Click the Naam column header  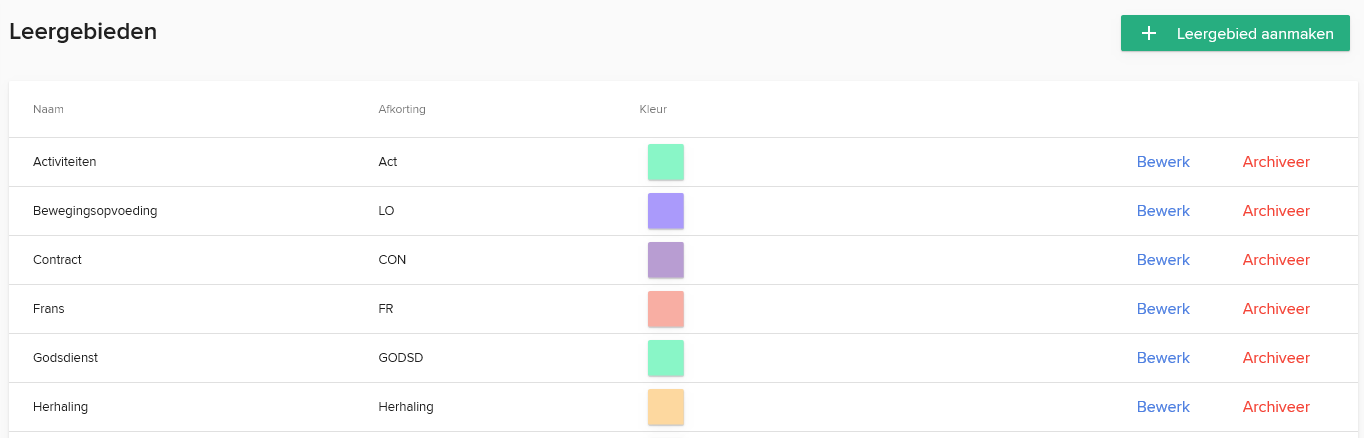pos(48,109)
